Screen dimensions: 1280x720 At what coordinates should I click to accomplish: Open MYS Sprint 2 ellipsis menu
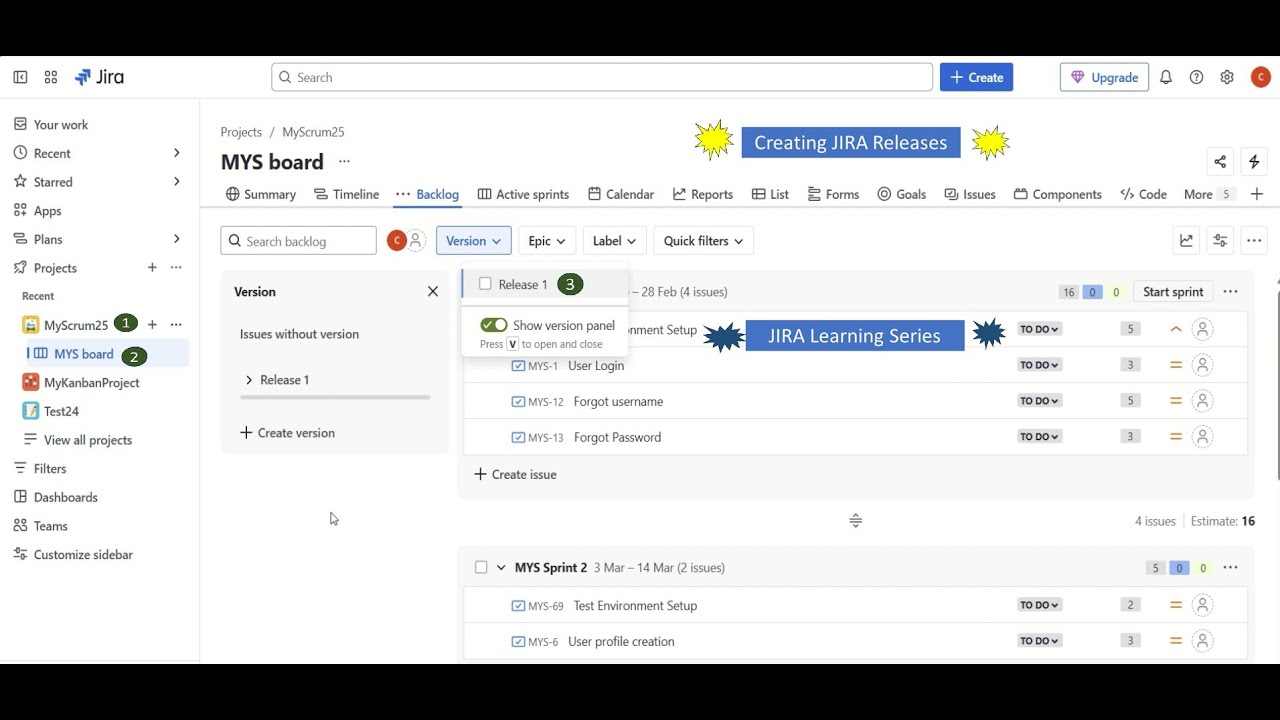click(1230, 567)
